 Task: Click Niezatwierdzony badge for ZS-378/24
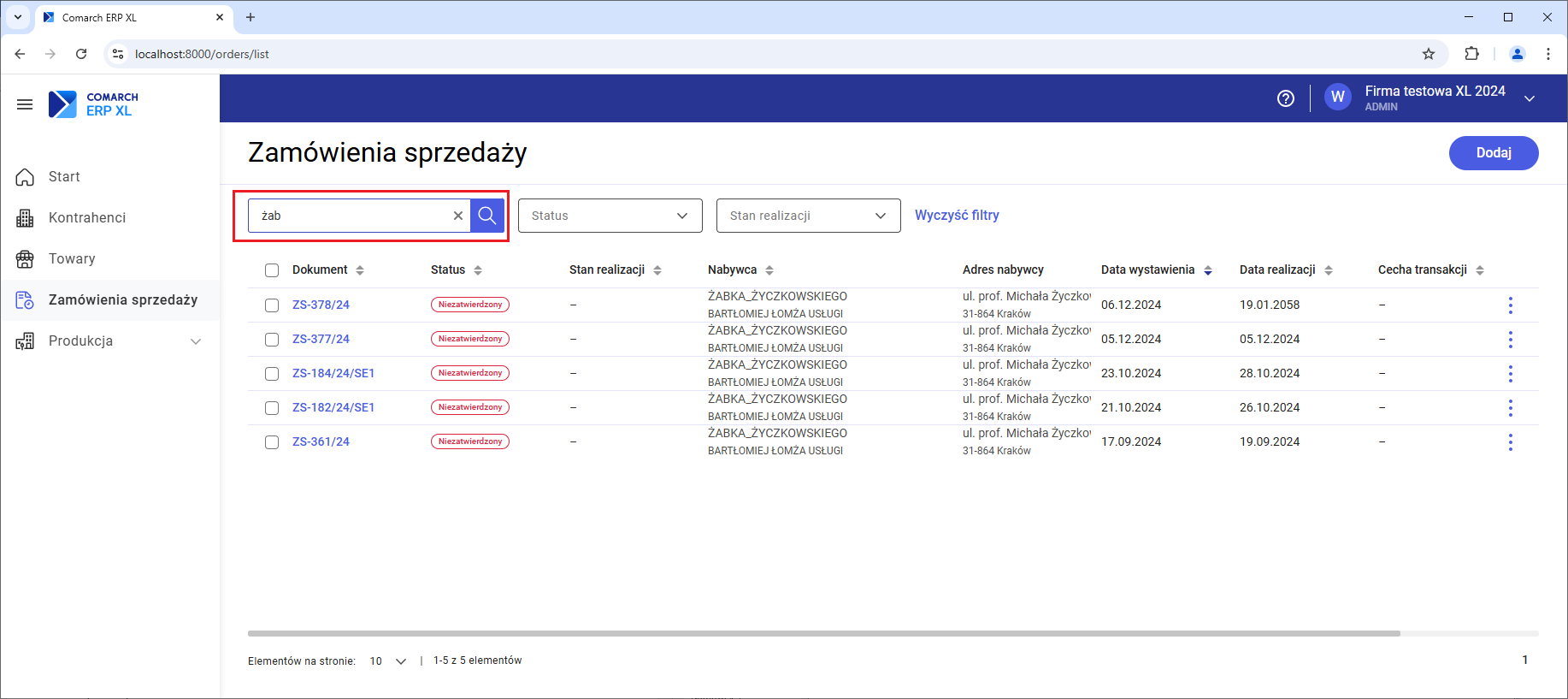470,305
